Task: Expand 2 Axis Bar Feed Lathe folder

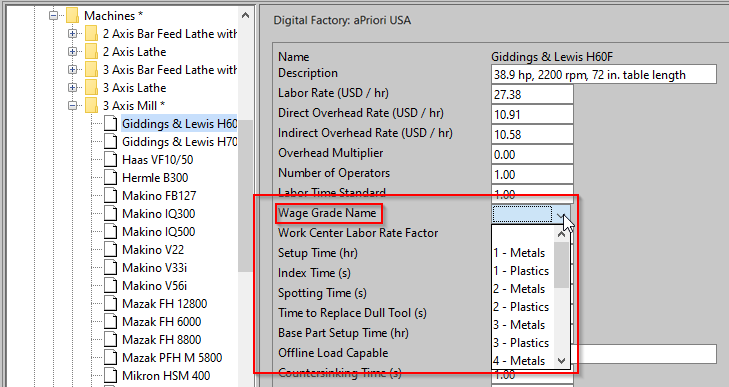Action: (72, 33)
